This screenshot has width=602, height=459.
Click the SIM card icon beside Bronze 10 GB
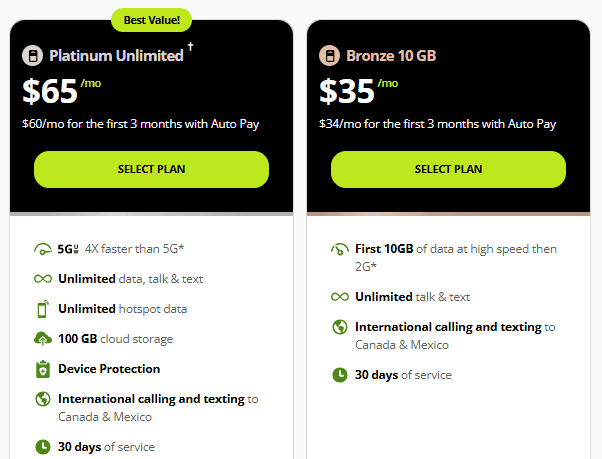coord(329,56)
